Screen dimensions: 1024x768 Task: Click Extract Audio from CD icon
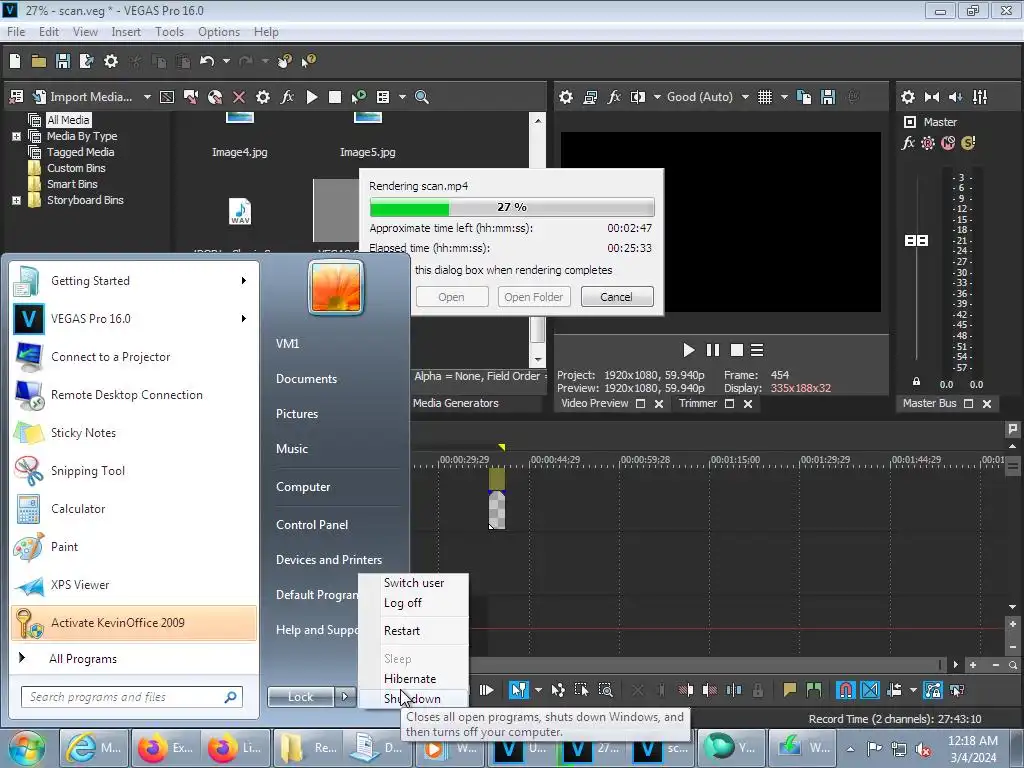coord(215,97)
